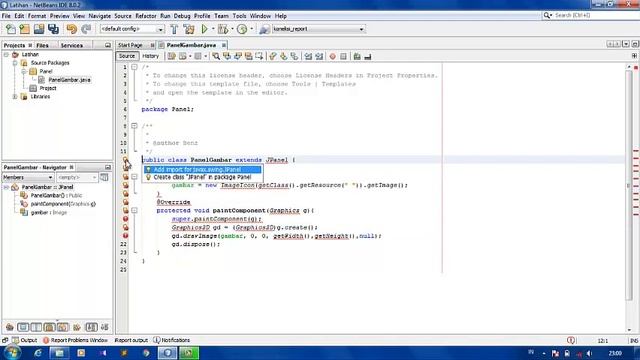This screenshot has height=360, width=640.
Task: Click the Redo arrow icon
Action: [x=86, y=29]
